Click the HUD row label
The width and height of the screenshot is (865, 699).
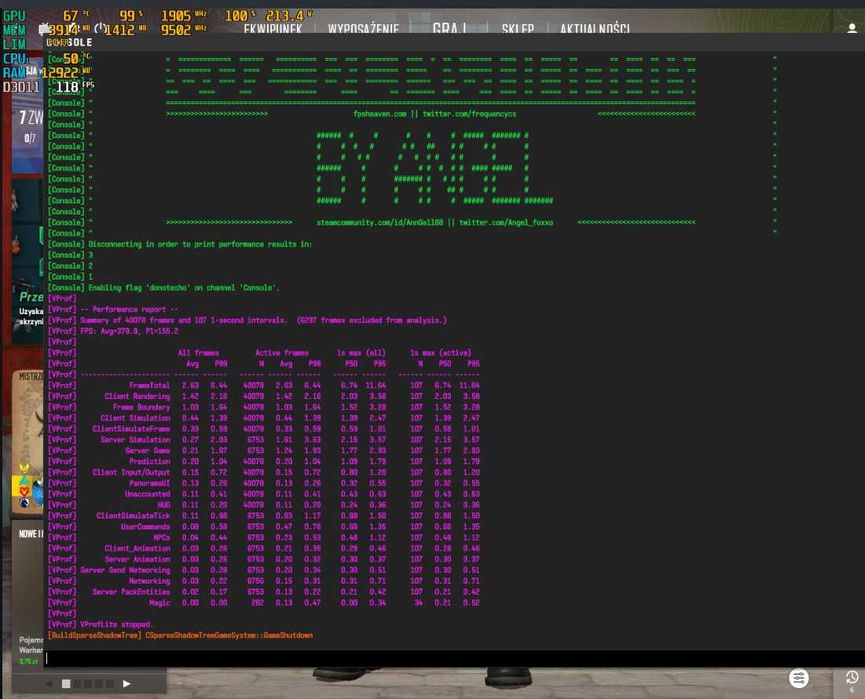coord(164,505)
